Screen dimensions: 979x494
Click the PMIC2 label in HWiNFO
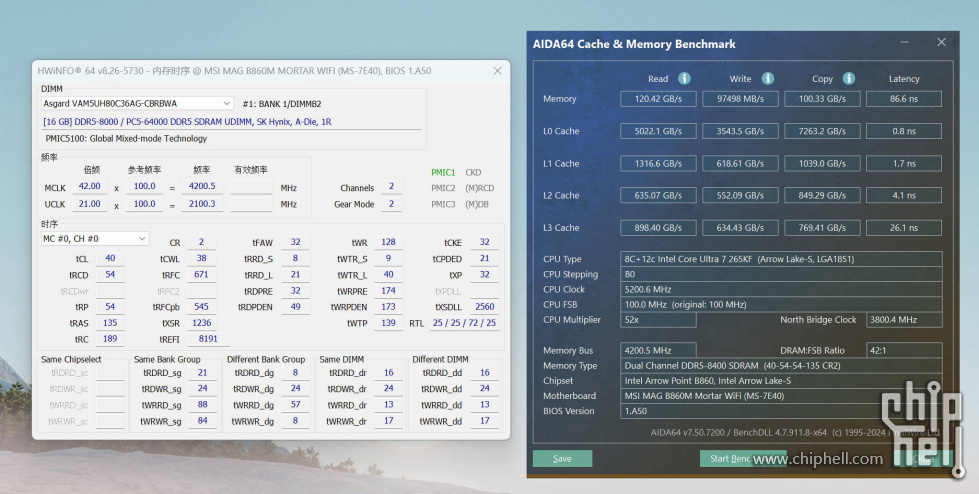tap(443, 188)
